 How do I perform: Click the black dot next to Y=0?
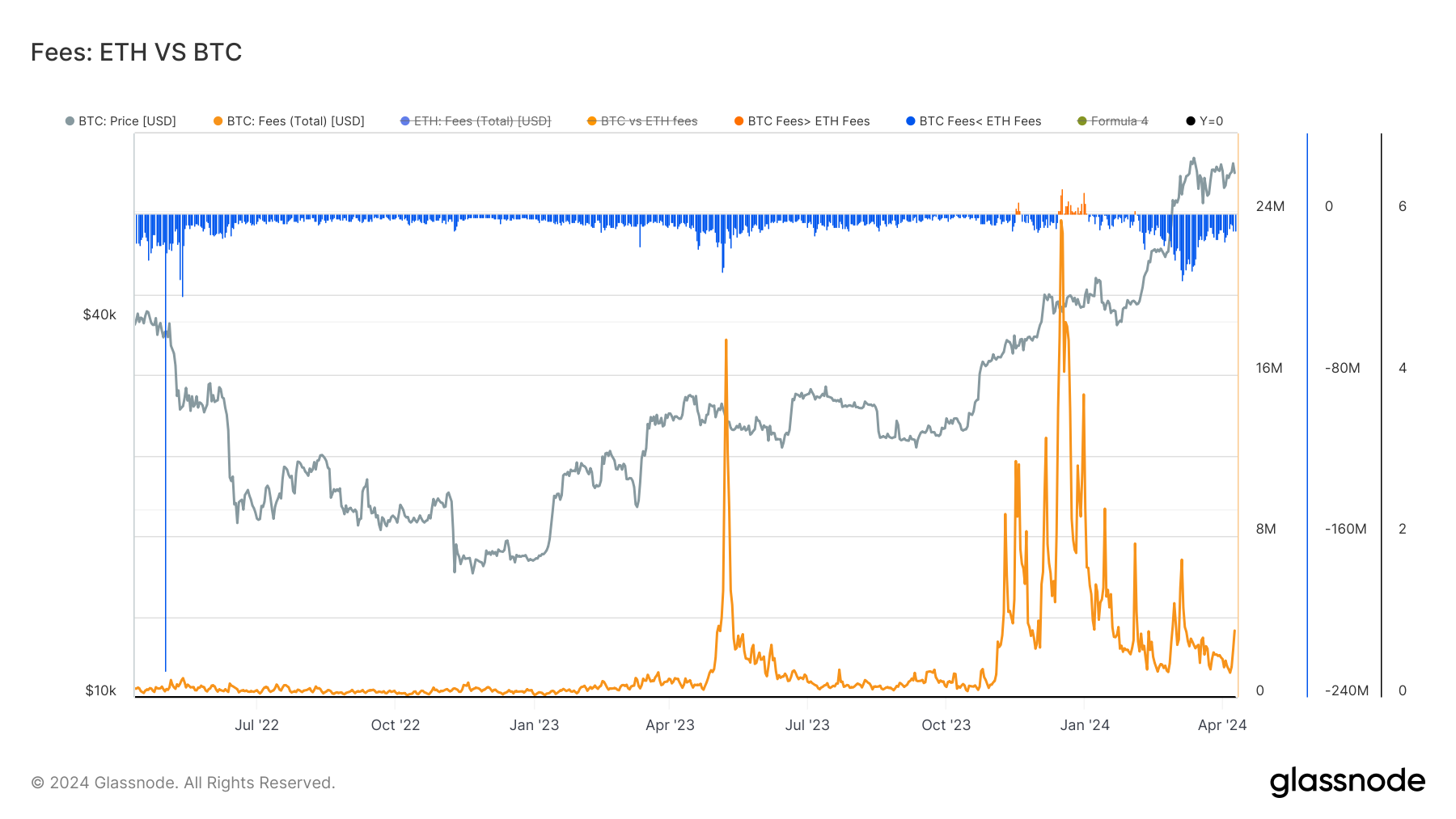[x=1190, y=121]
